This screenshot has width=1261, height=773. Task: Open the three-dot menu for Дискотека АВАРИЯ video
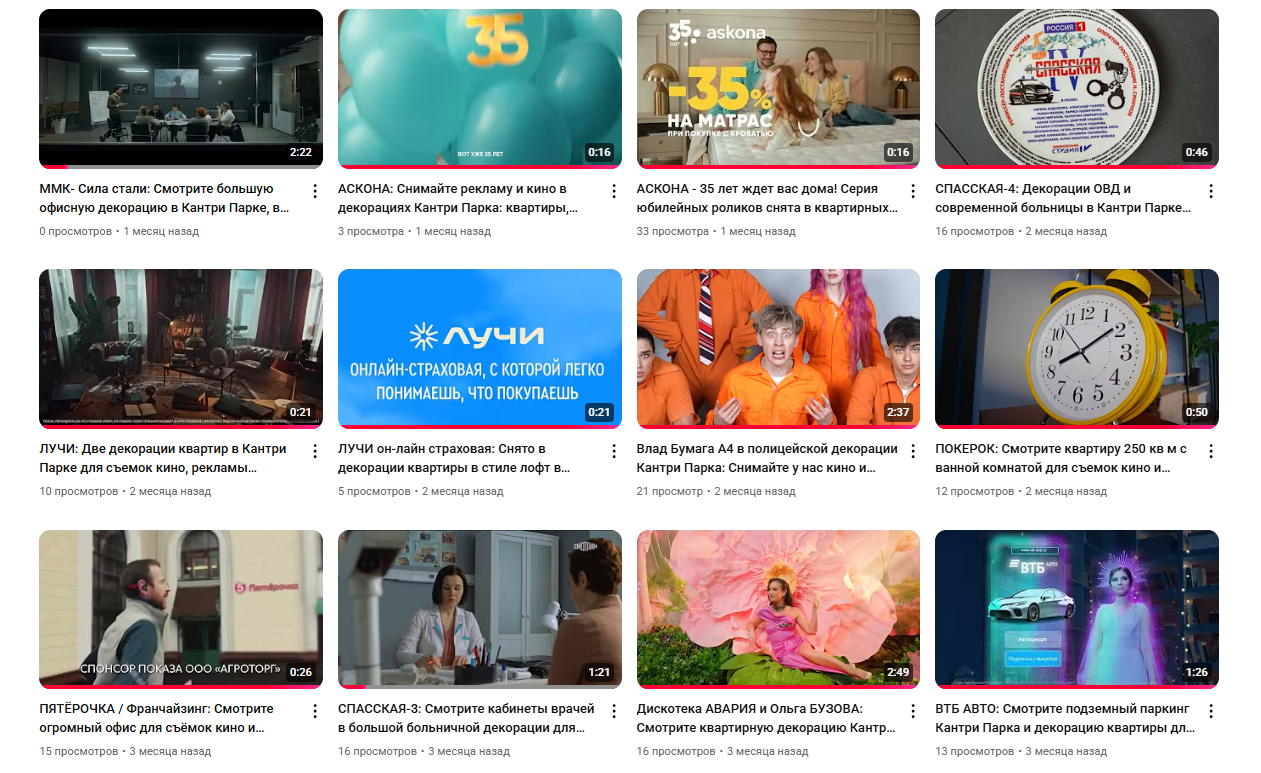[x=912, y=711]
